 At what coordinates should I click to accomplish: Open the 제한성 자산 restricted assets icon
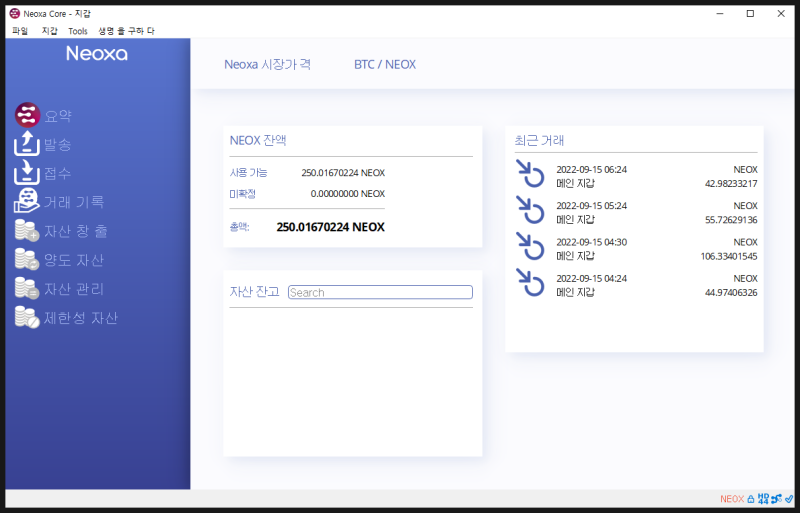point(27,317)
